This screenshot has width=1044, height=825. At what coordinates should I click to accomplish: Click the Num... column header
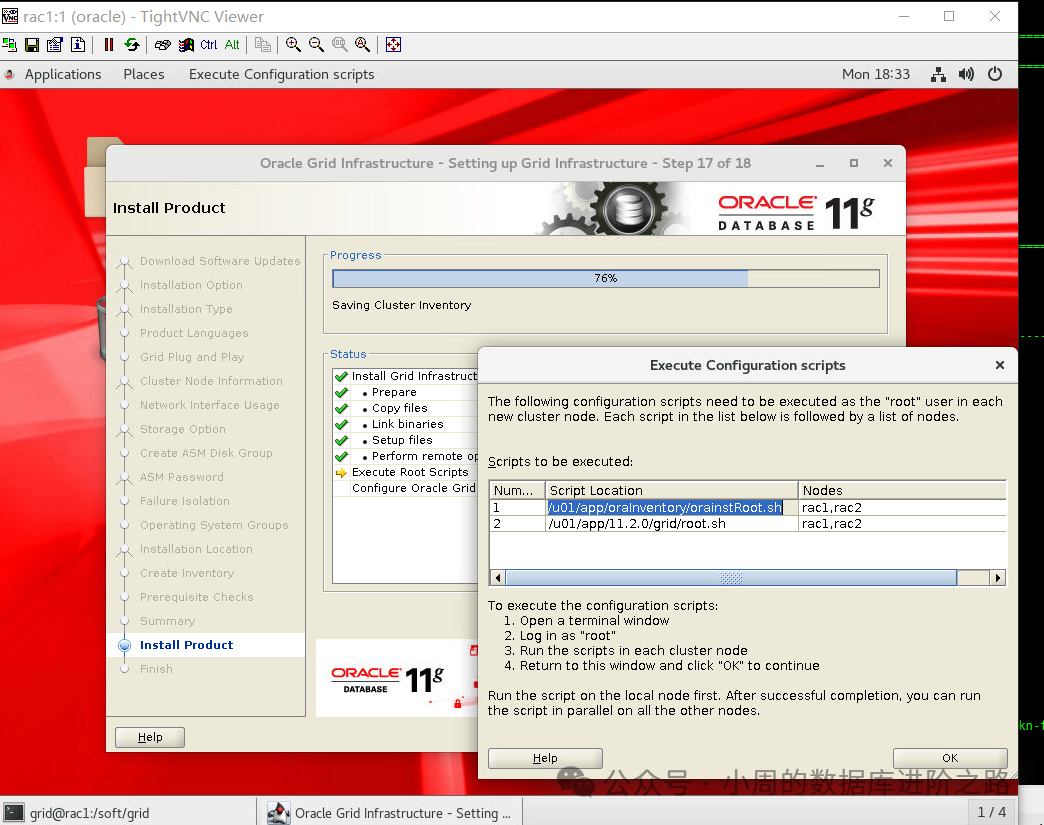tap(517, 490)
